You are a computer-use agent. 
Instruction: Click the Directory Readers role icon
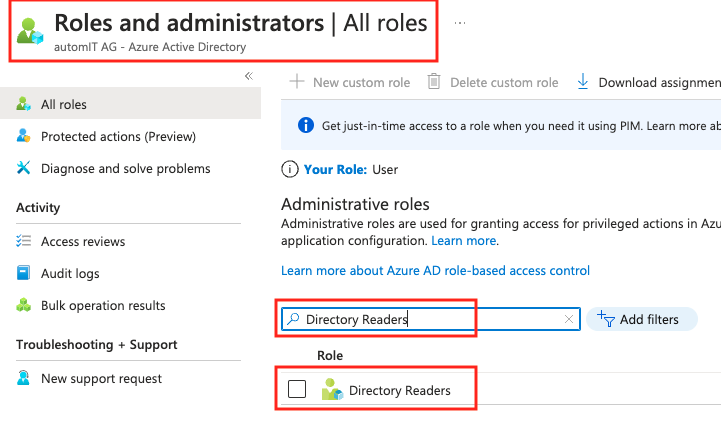click(x=332, y=390)
